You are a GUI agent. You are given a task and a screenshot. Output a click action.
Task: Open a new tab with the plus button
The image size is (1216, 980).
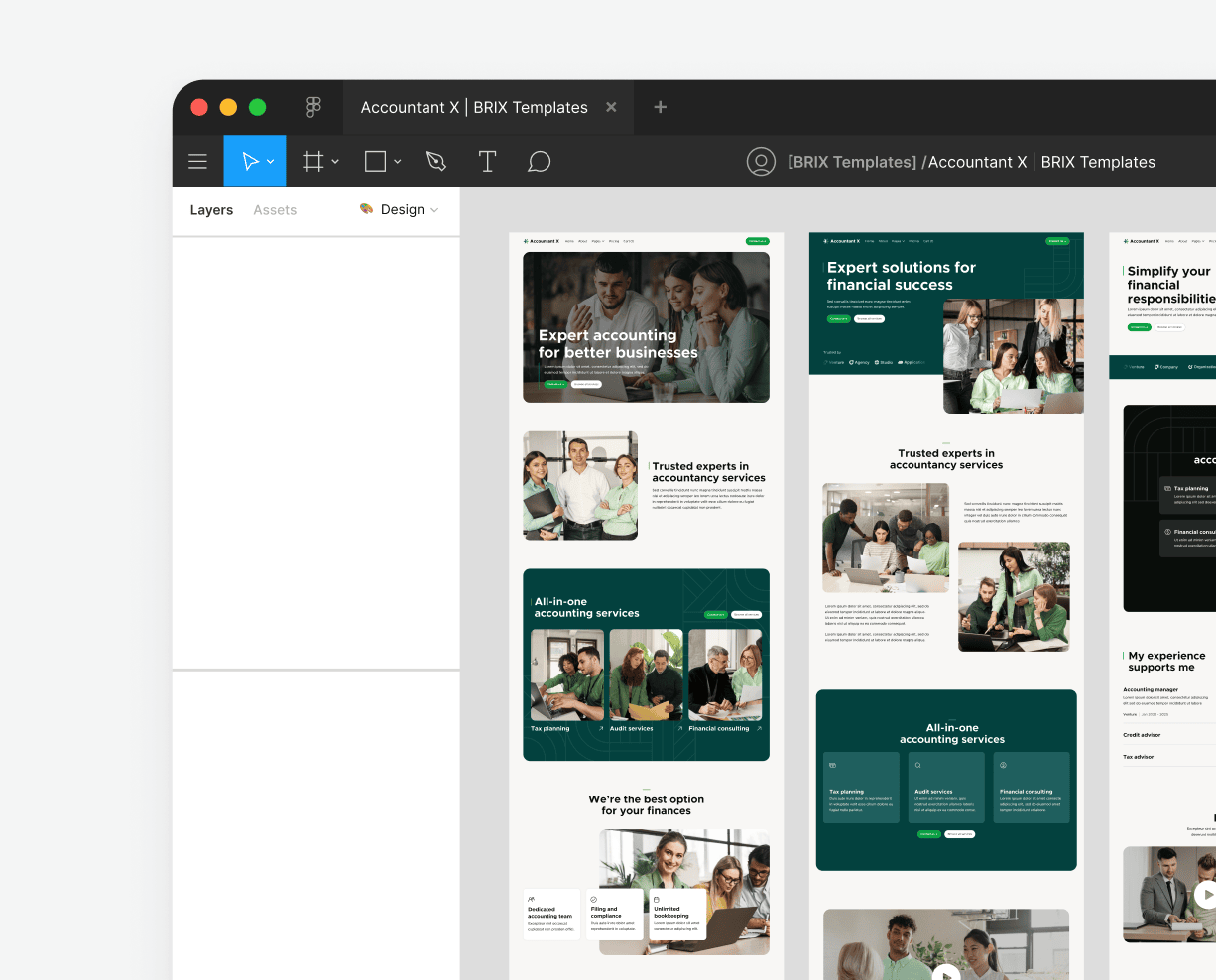660,107
